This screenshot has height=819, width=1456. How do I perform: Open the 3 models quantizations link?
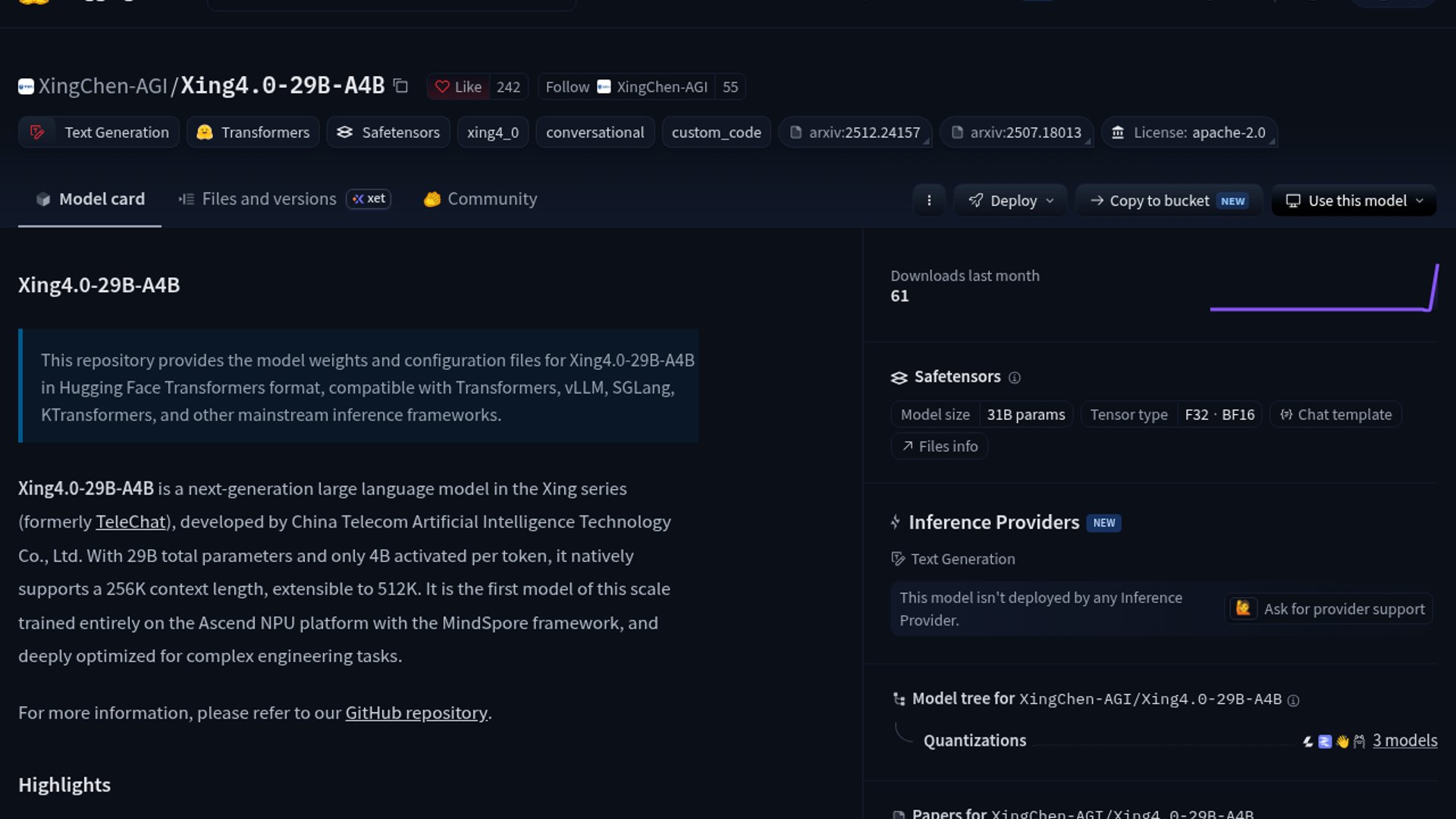click(1404, 740)
